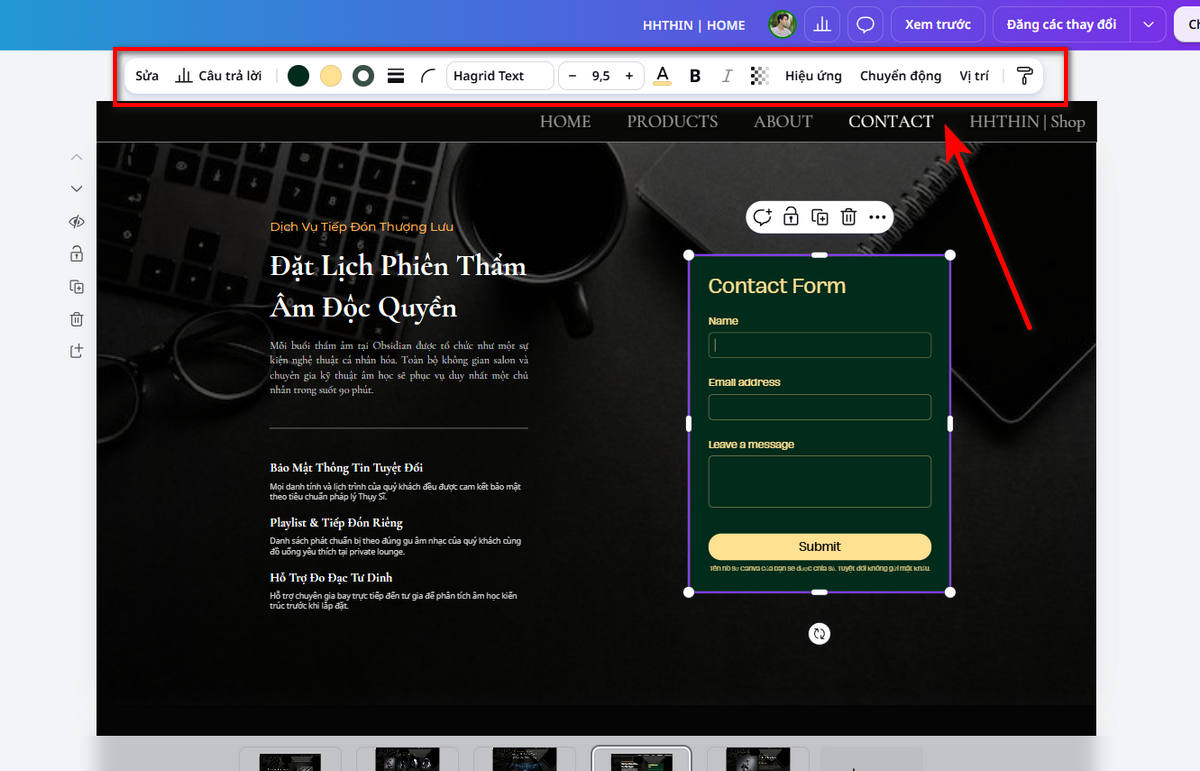Click HHTHIN | Shop navigation link

click(x=1027, y=122)
